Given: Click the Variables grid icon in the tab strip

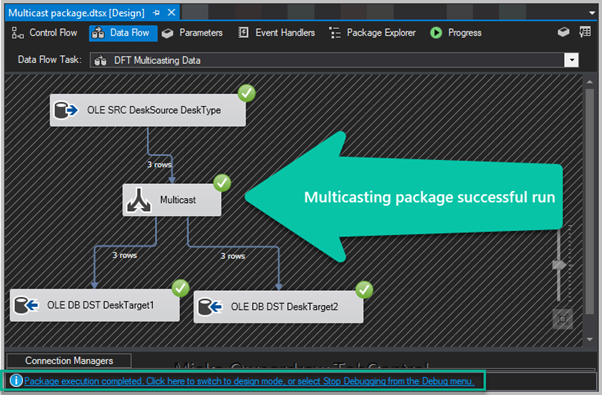Looking at the screenshot, I should [585, 32].
